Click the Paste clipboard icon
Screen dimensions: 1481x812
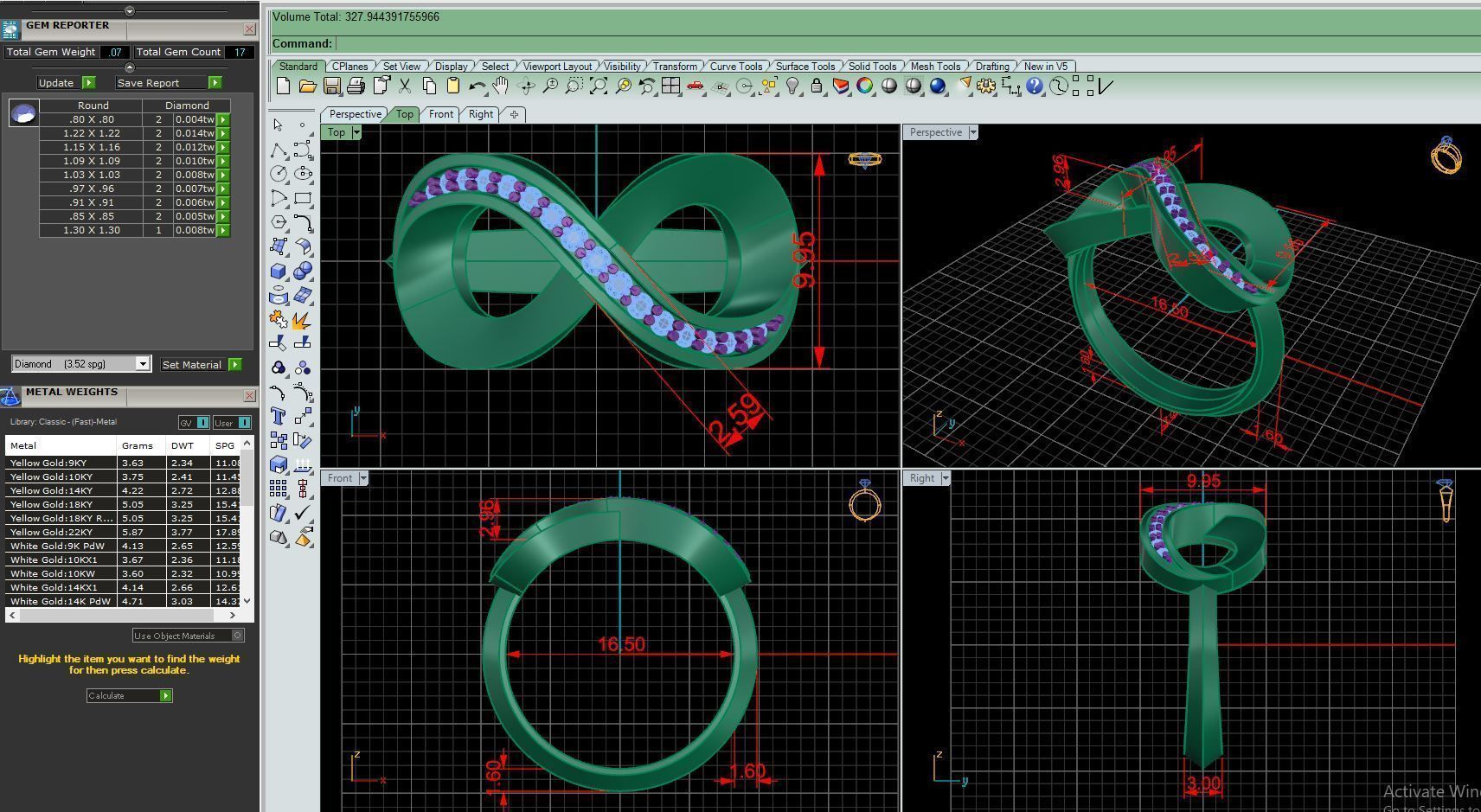(453, 86)
